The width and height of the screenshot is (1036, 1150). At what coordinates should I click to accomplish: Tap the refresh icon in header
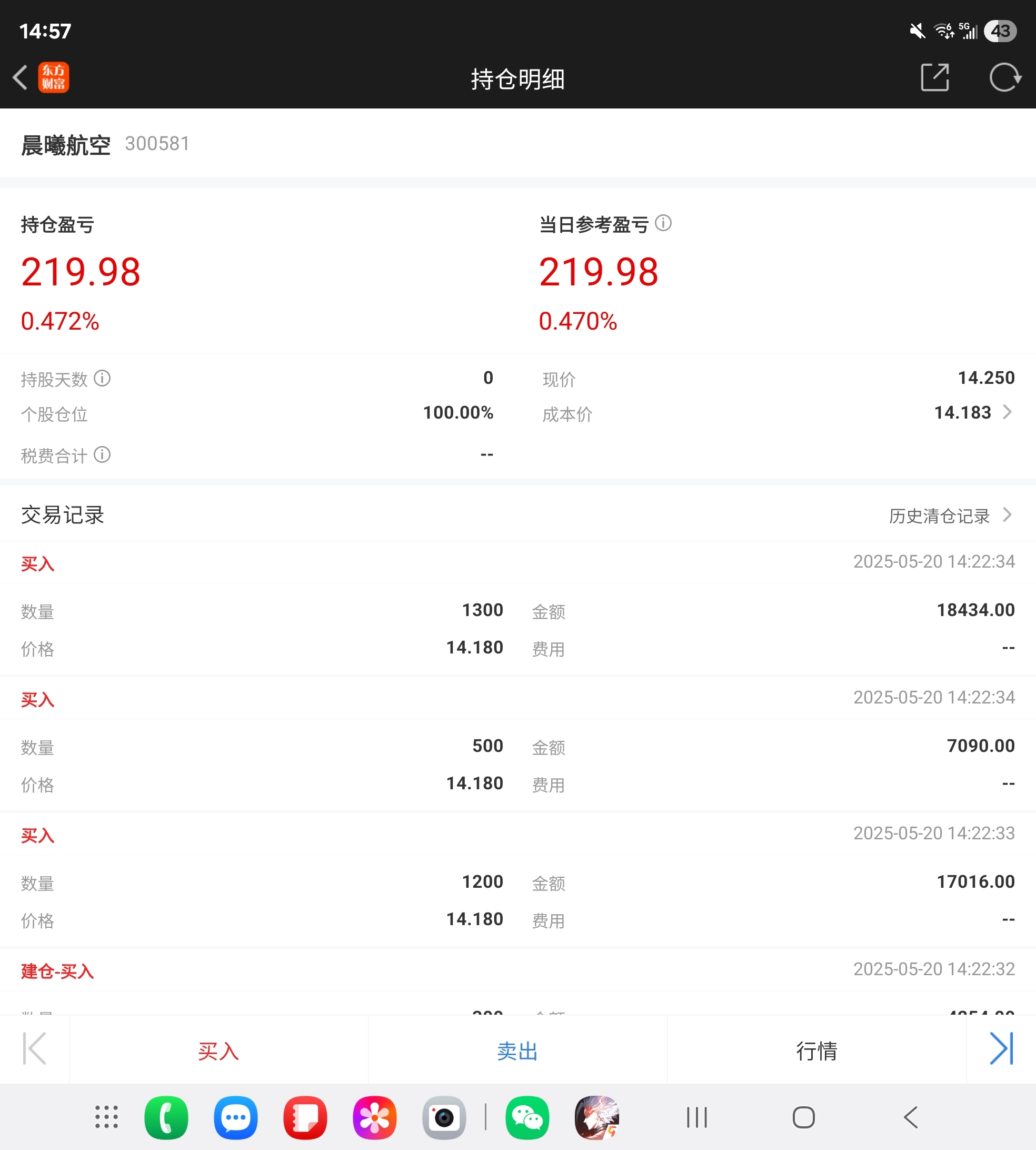tap(1005, 77)
